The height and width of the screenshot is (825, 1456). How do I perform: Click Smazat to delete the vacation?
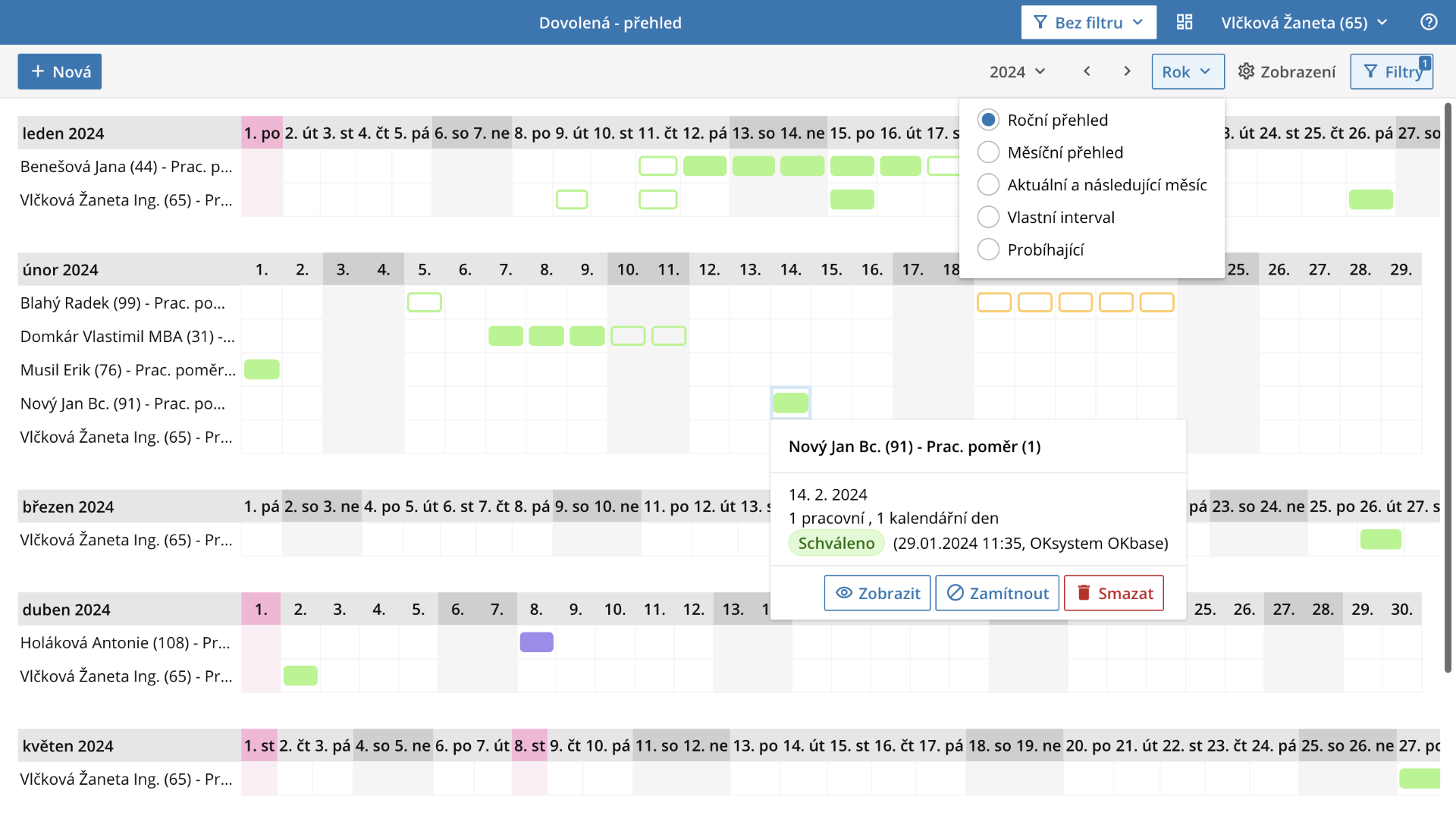1114,593
